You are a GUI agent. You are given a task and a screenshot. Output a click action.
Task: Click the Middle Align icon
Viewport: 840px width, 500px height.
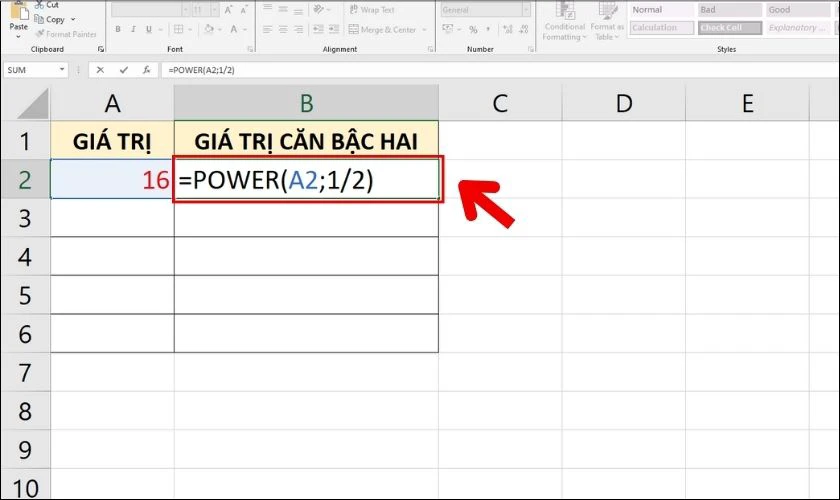click(x=283, y=9)
